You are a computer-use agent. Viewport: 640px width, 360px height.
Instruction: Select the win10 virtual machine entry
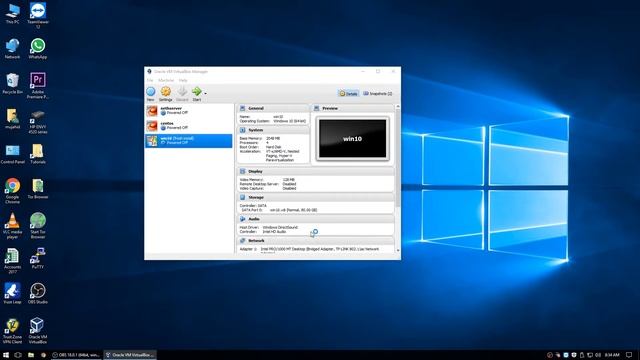pos(189,141)
